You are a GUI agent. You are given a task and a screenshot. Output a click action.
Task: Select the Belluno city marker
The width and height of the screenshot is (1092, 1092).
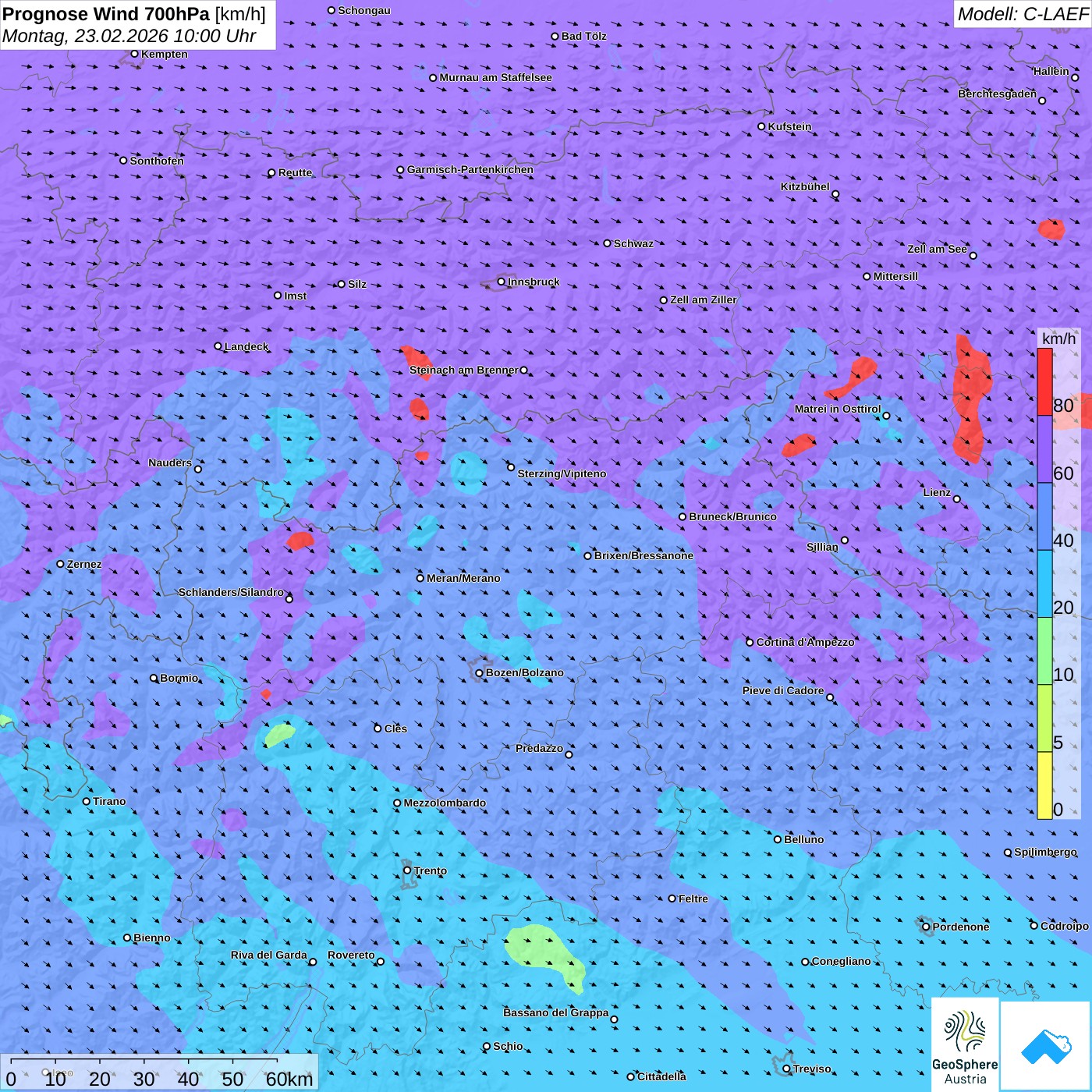(777, 839)
